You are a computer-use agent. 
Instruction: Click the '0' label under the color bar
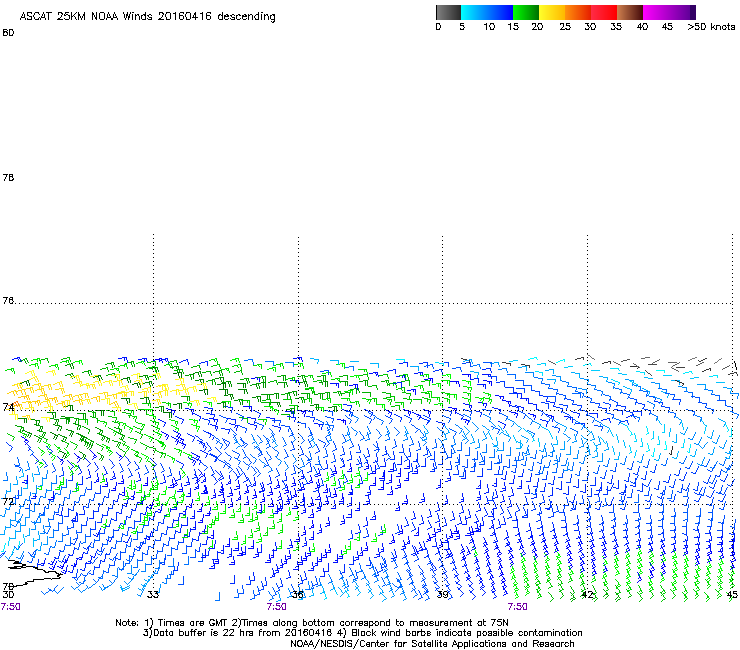pos(438,27)
